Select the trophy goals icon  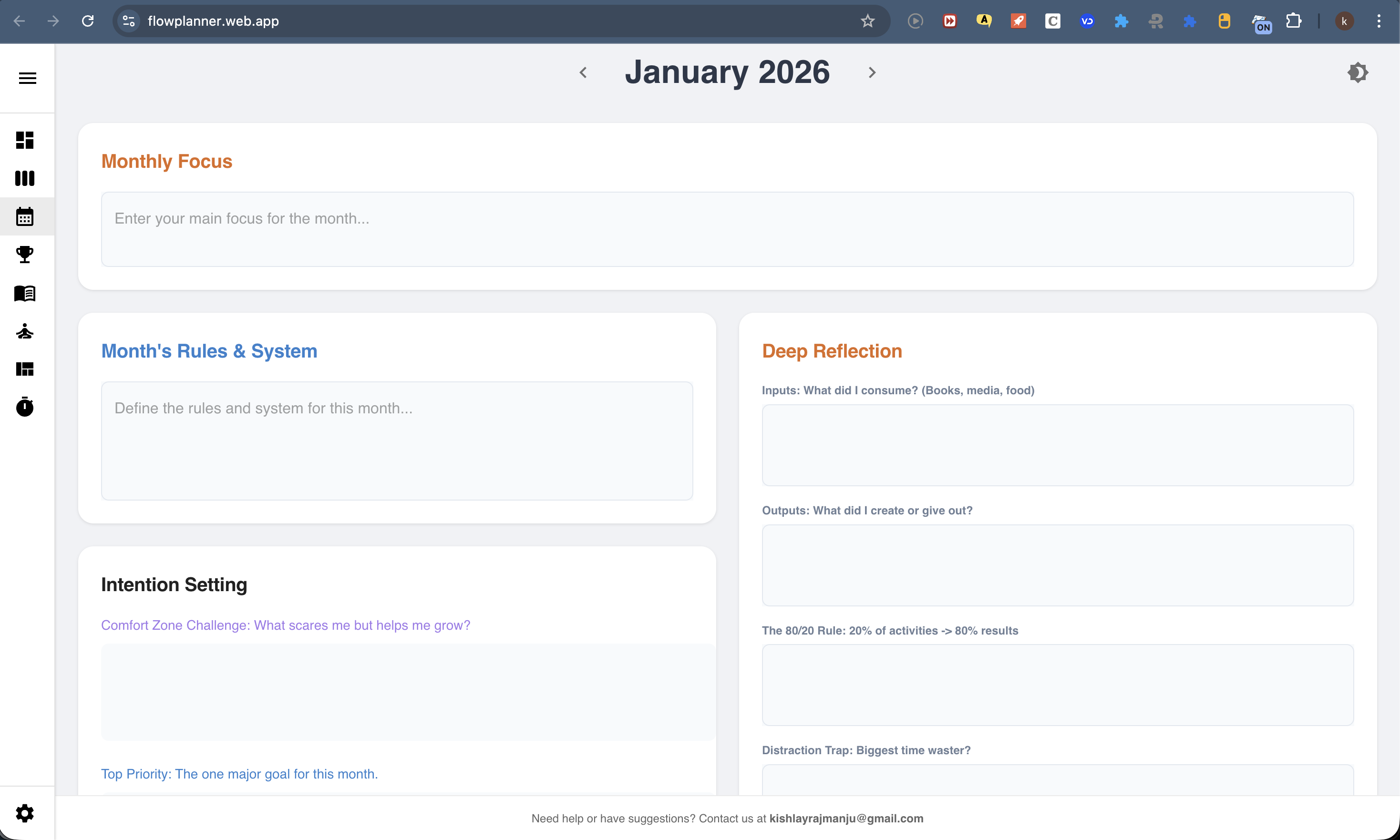[25, 255]
